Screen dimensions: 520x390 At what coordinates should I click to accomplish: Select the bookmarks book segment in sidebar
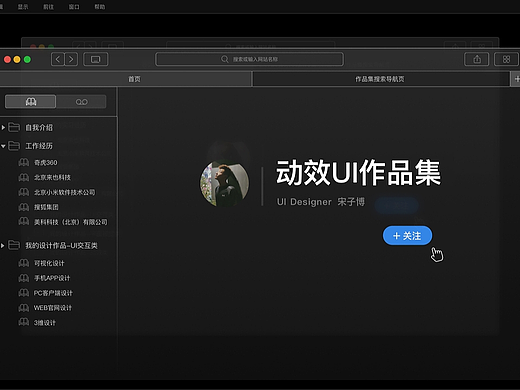tap(31, 102)
